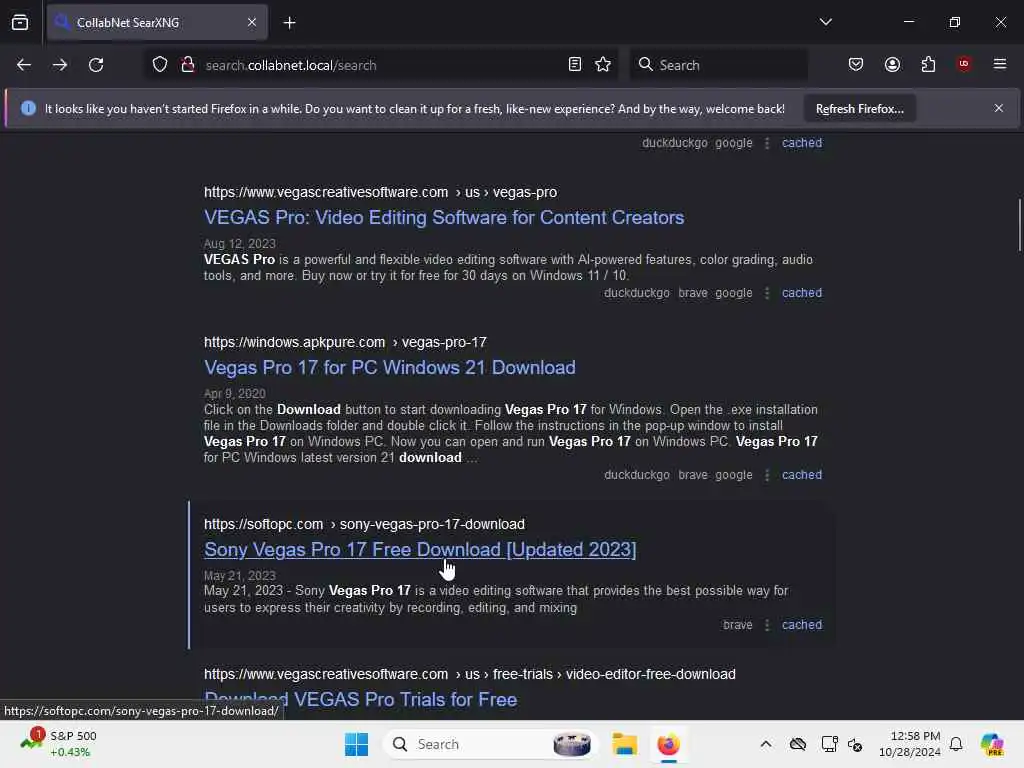Open the Windows Start menu
The height and width of the screenshot is (768, 1024).
pos(357,744)
